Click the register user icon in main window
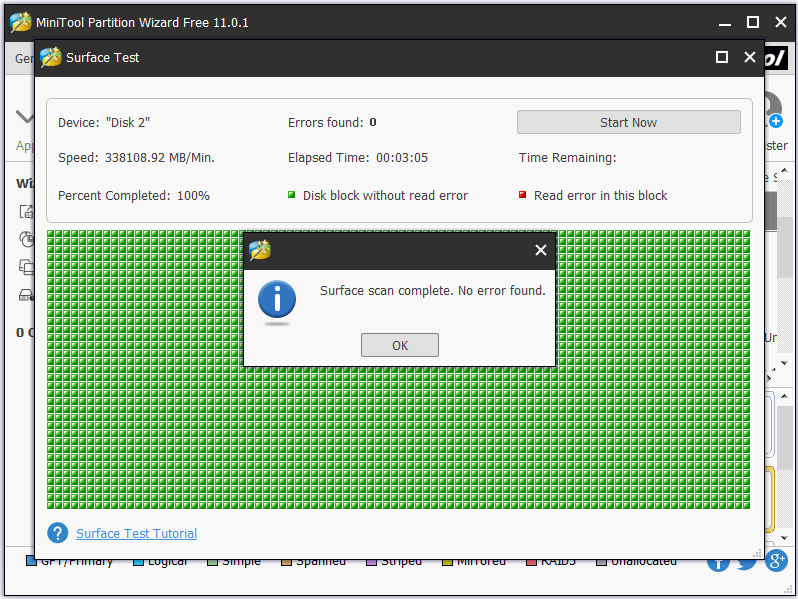 (x=772, y=109)
